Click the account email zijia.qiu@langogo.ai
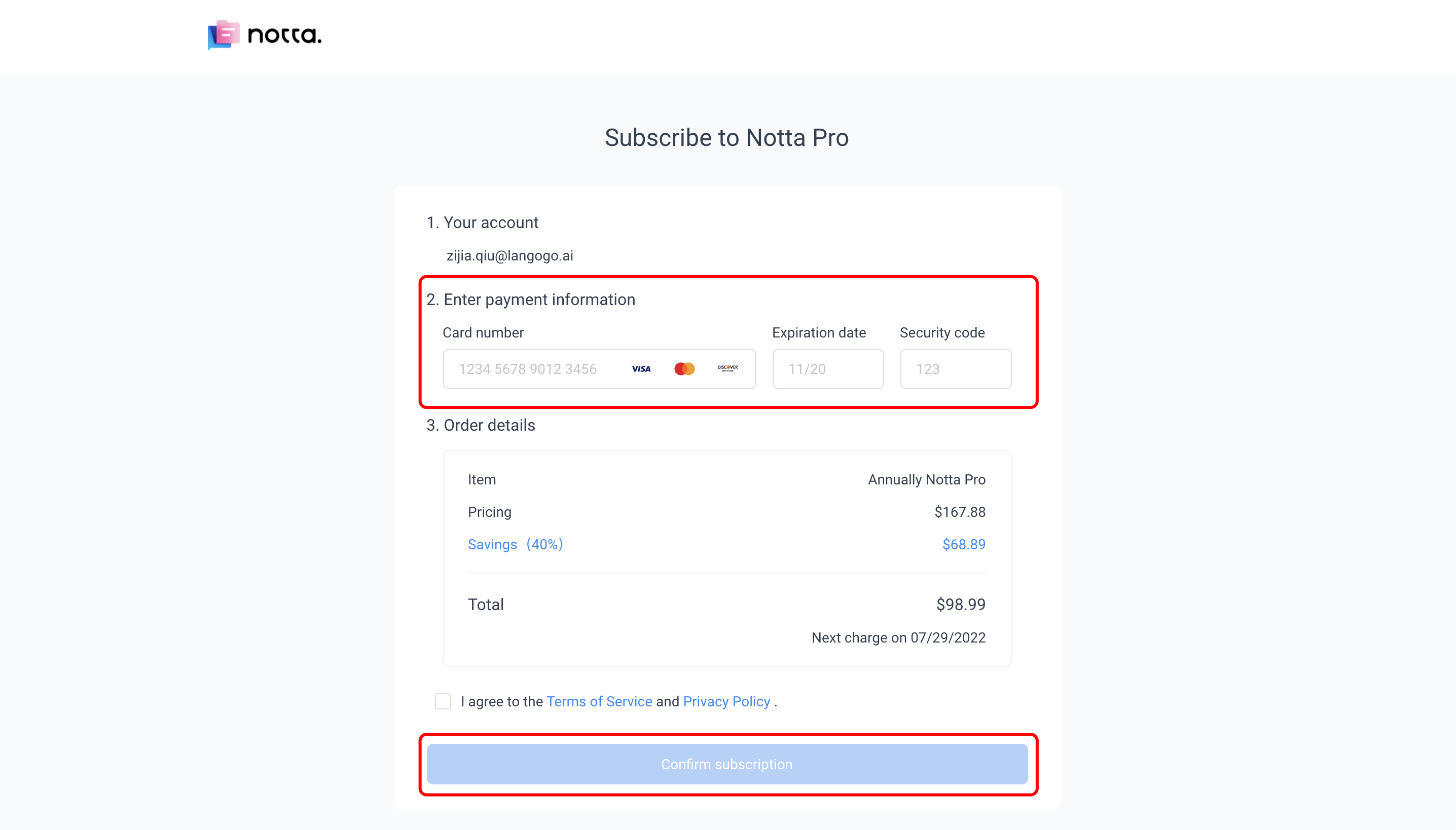1456x830 pixels. 510,255
